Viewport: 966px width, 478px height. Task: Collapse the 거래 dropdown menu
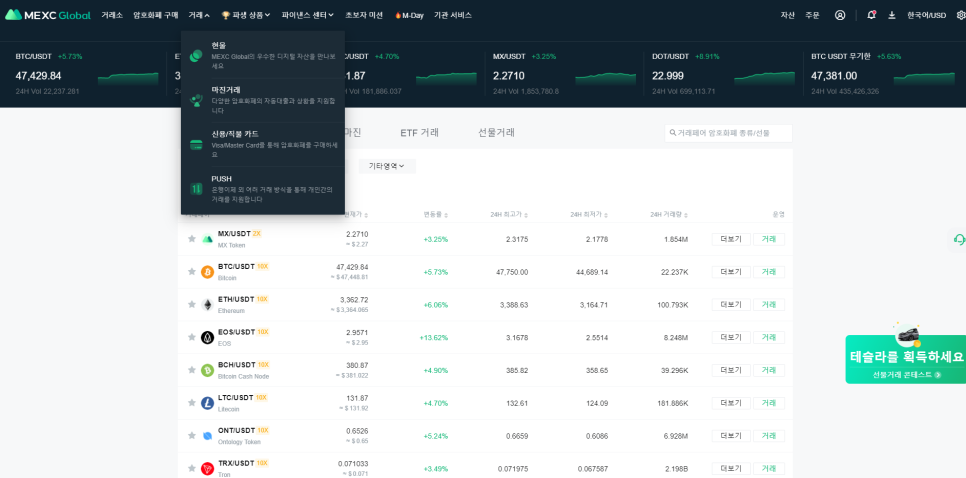coord(199,15)
